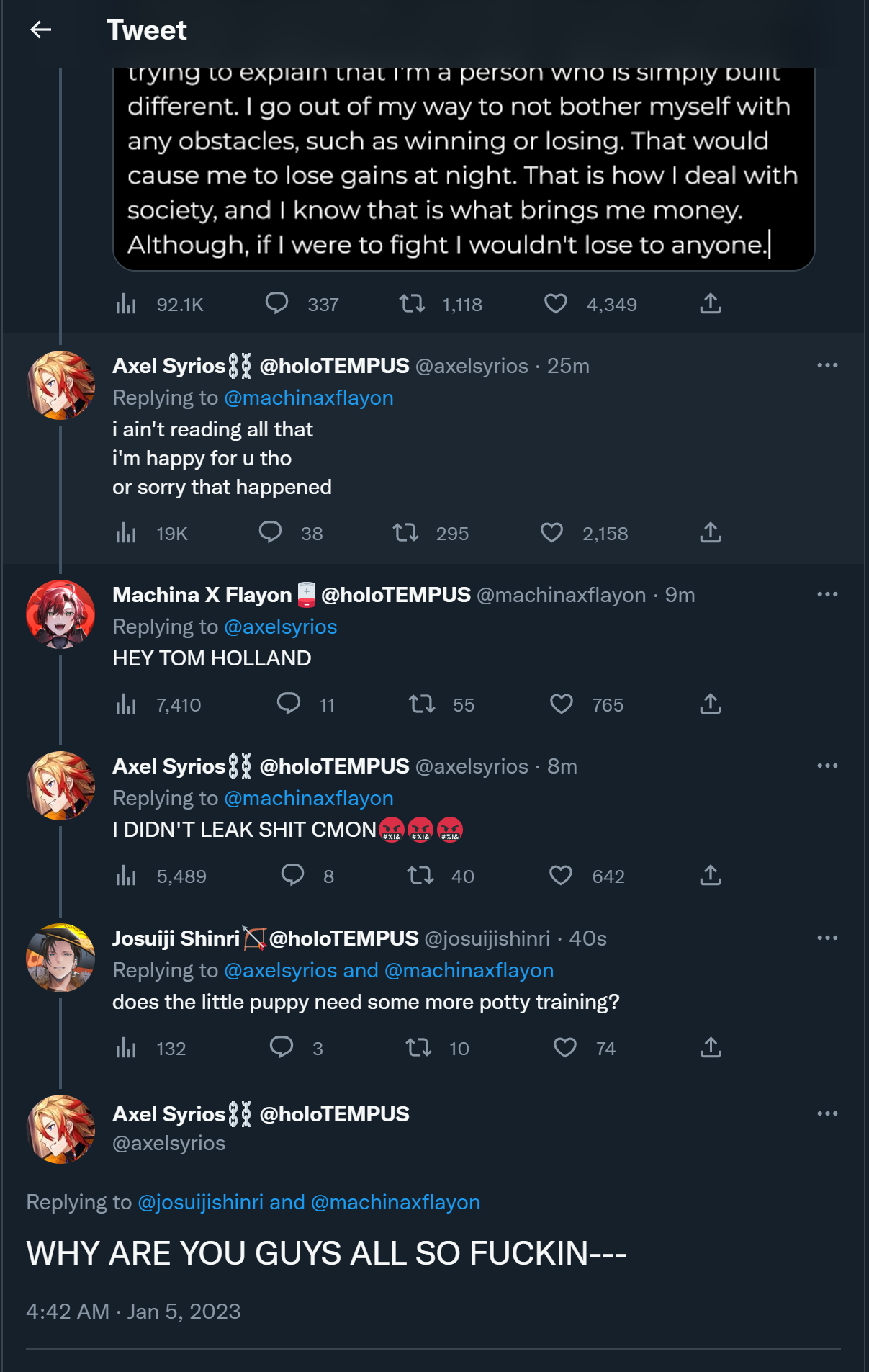The height and width of the screenshot is (1372, 869).
Task: Open the @josuijishinri mention in the final tweet
Action: click(200, 1202)
